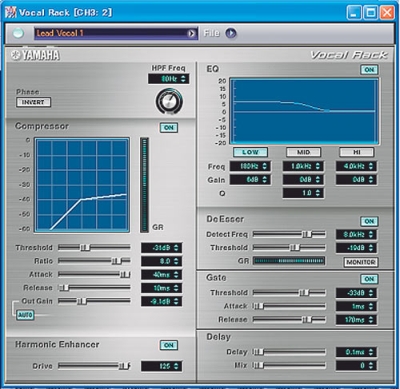400x389 pixels.
Task: Toggle the Gate ON switch
Action: pyautogui.click(x=369, y=279)
